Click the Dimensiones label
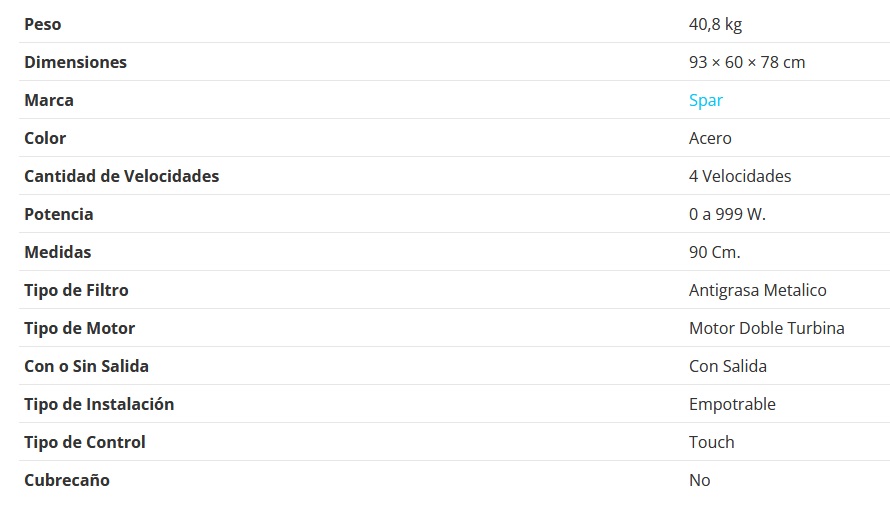 point(75,62)
